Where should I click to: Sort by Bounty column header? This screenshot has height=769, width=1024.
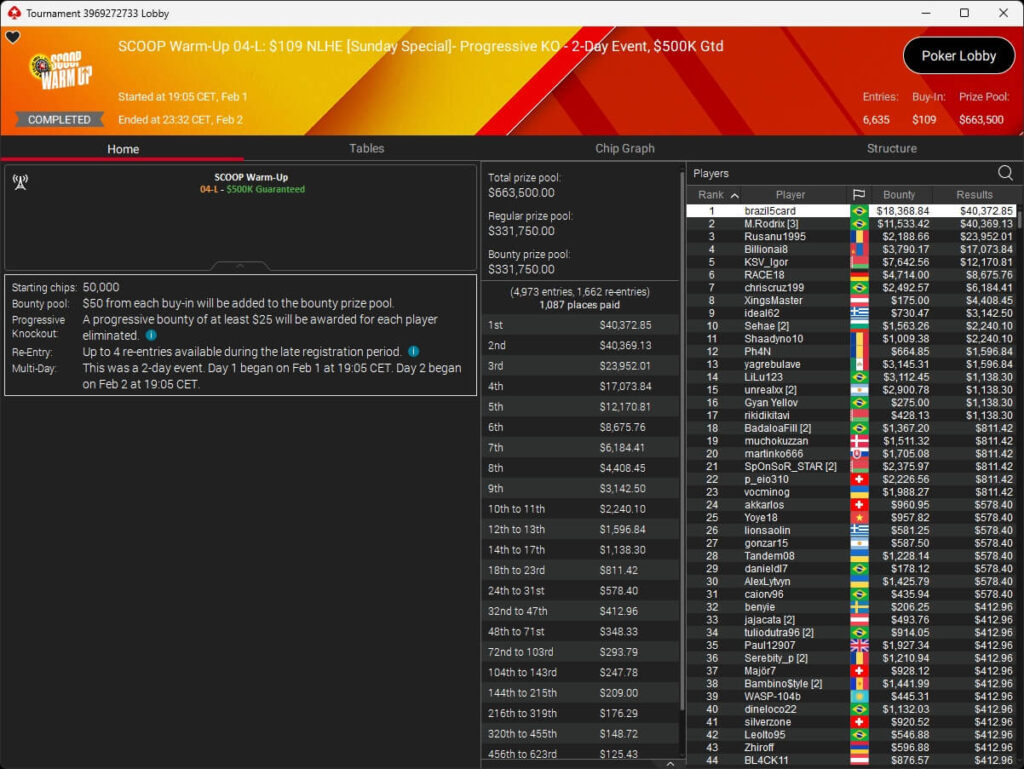(899, 195)
